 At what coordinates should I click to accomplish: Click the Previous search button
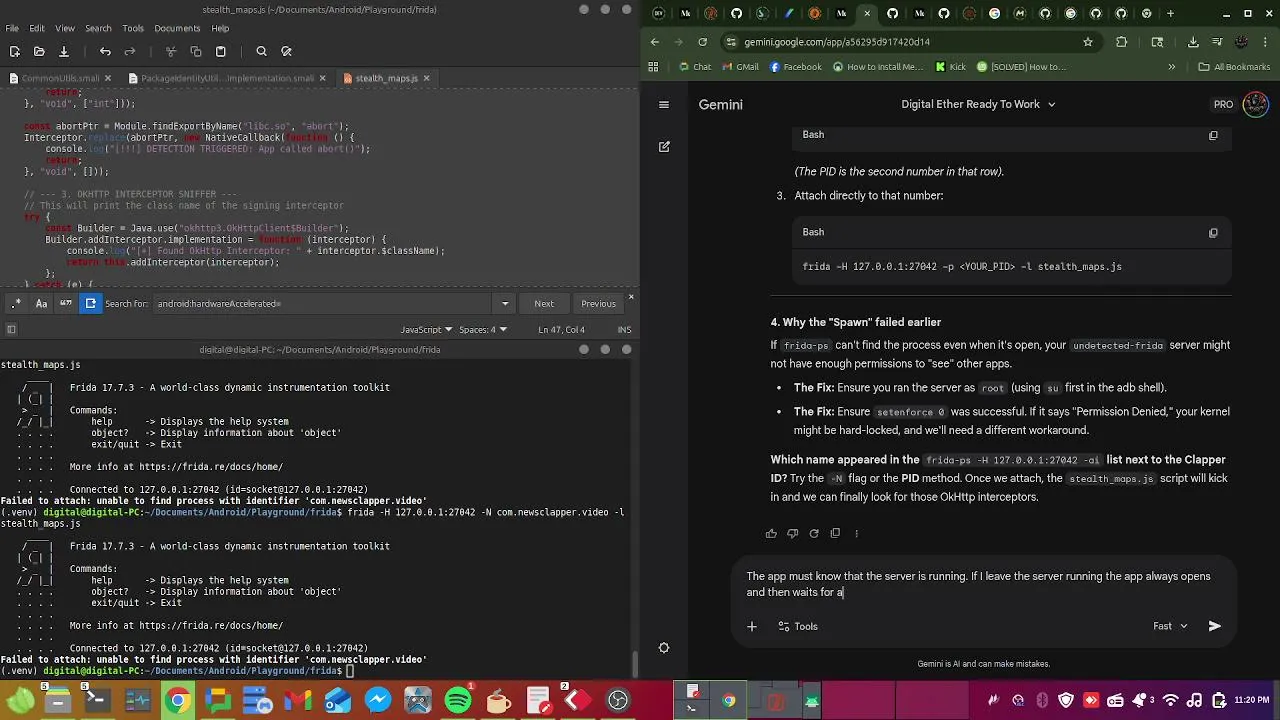pos(598,304)
